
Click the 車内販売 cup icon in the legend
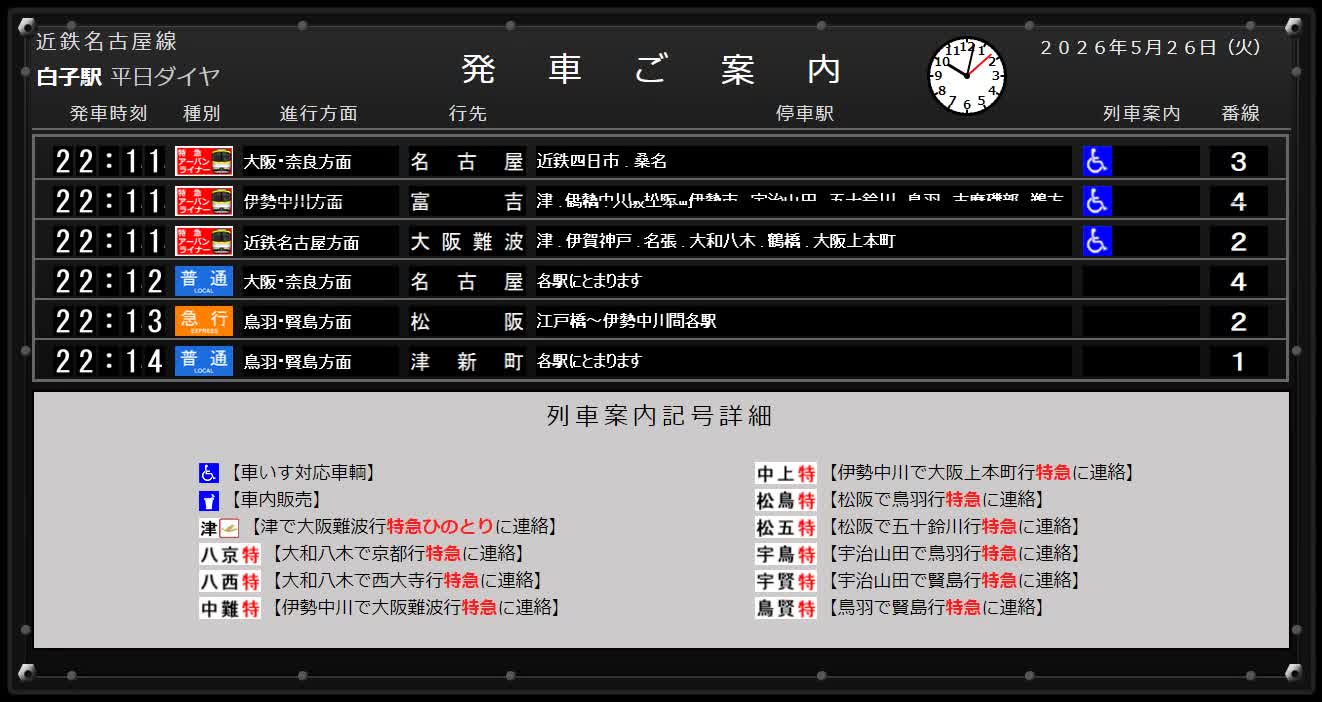tap(209, 500)
